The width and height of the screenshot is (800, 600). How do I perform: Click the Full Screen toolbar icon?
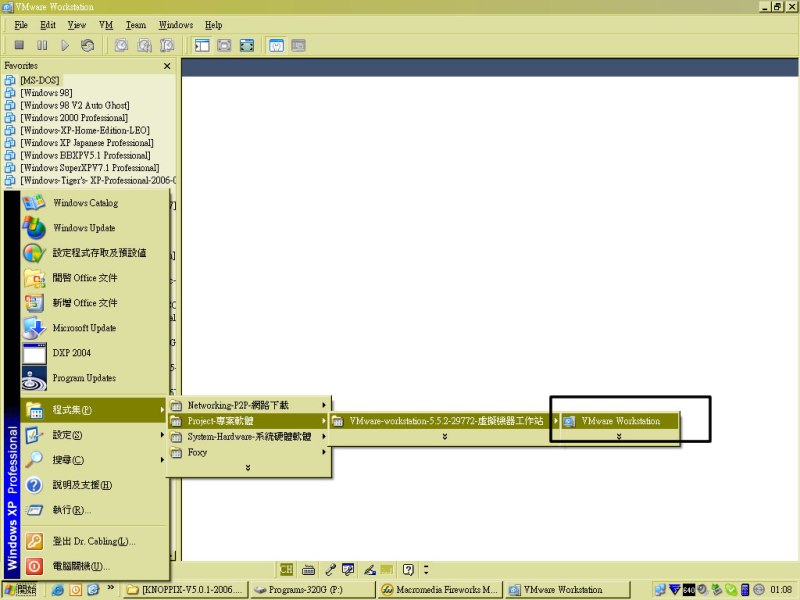coord(224,45)
